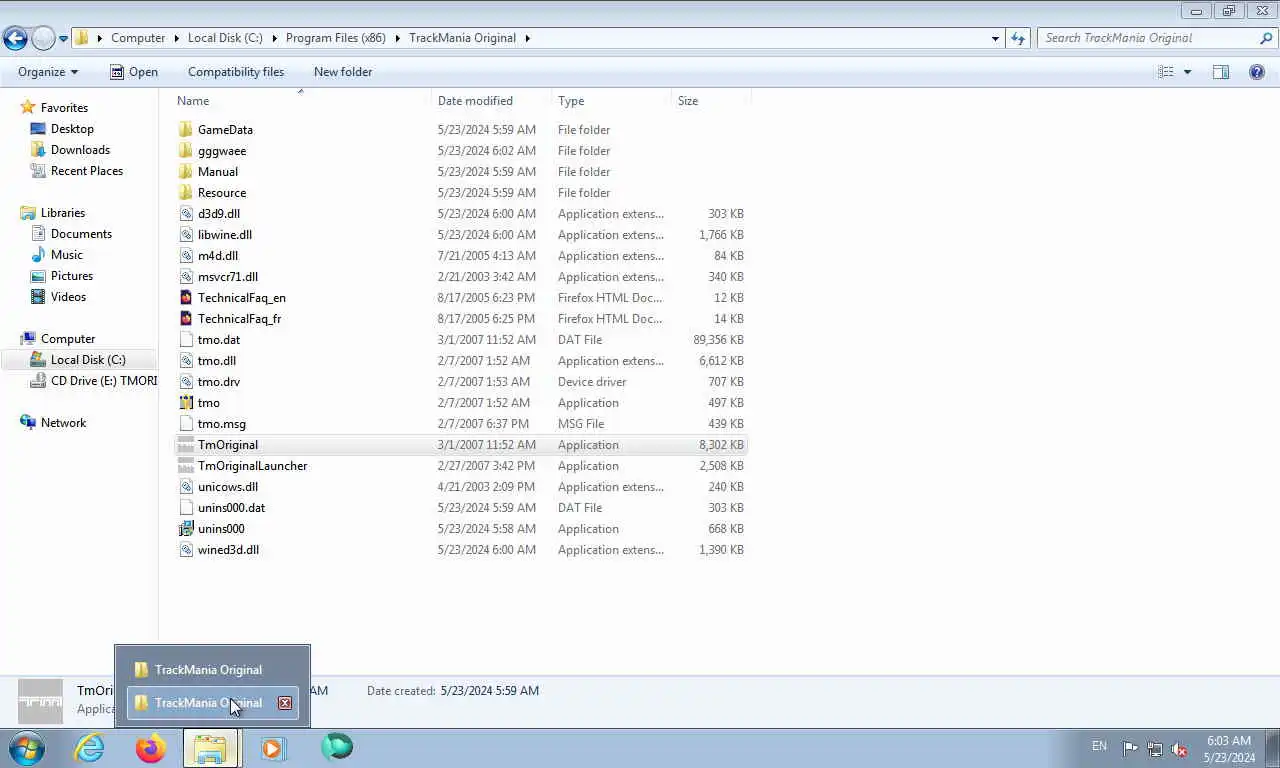Open Downloads in Favorites
Image resolution: width=1280 pixels, height=768 pixels.
(80, 150)
